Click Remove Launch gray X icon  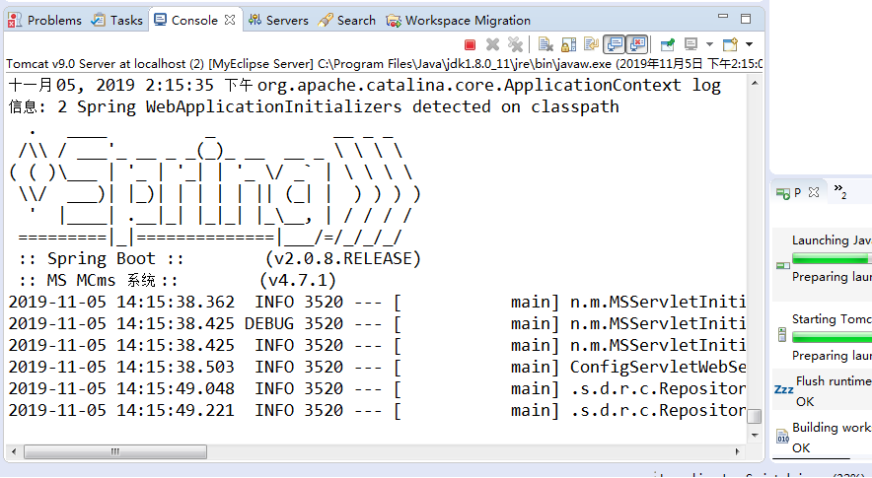pyautogui.click(x=492, y=44)
